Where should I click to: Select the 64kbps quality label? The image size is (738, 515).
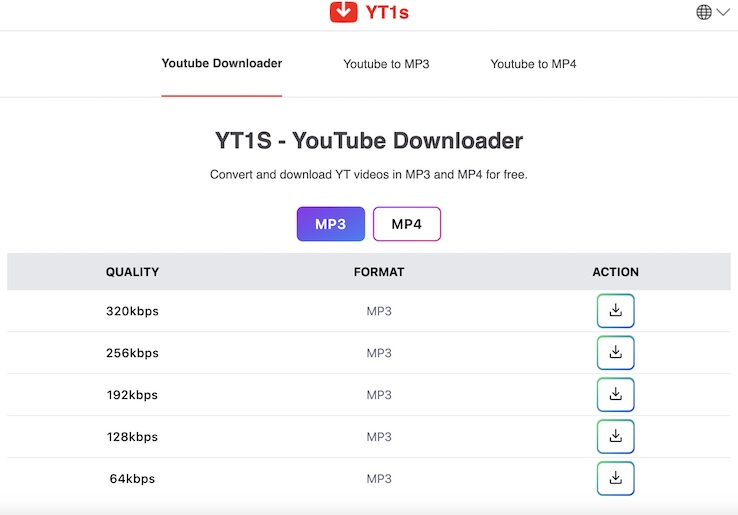(132, 479)
